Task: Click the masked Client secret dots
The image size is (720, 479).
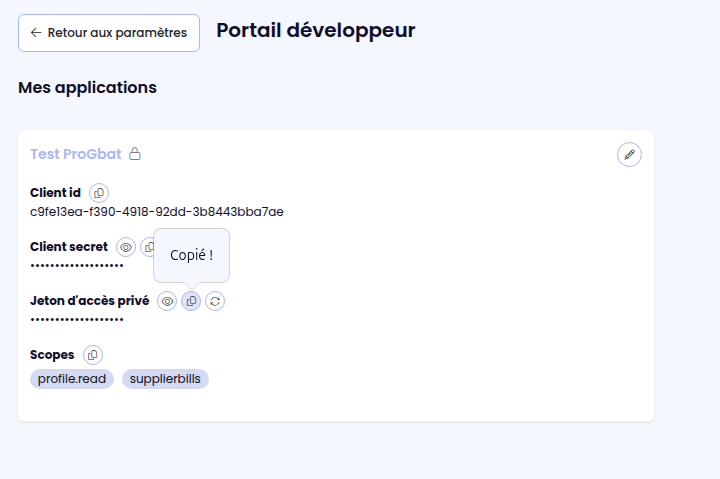Action: tap(77, 265)
